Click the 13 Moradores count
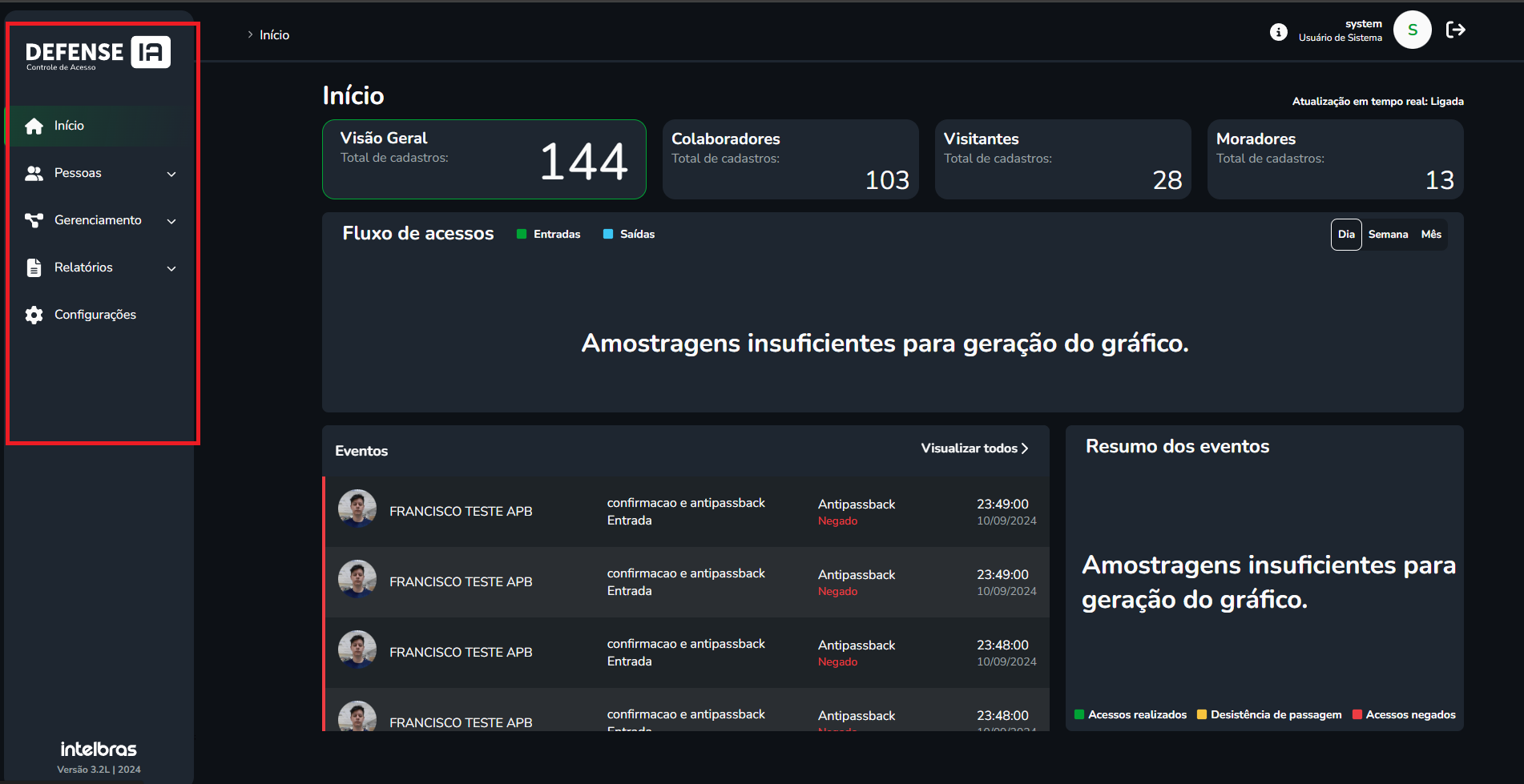This screenshot has height=784, width=1524. 1439,180
